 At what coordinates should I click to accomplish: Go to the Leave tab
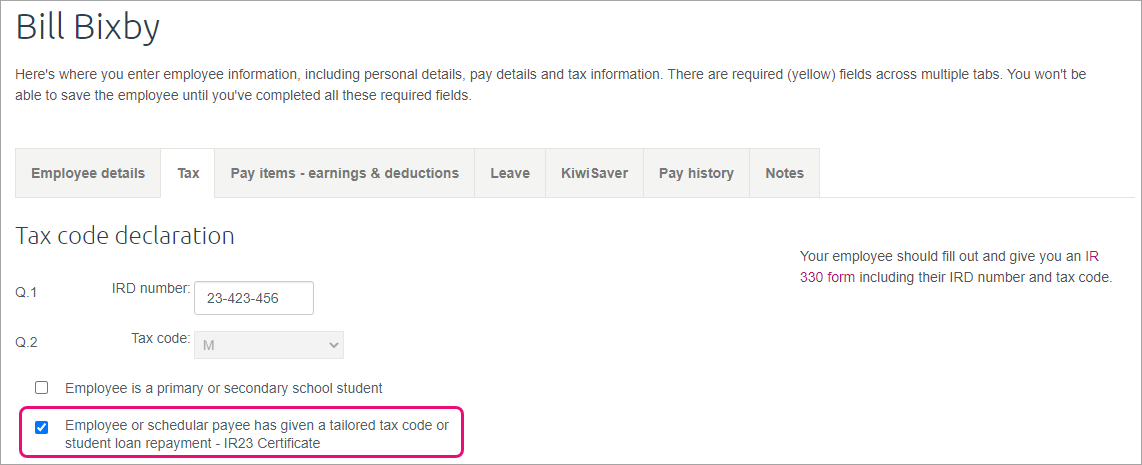click(510, 173)
